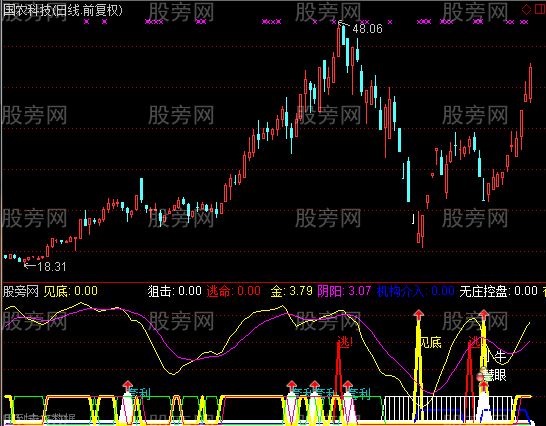The image size is (546, 426).
Task: Click the 见底: 0.00 indicator value
Action: point(71,291)
